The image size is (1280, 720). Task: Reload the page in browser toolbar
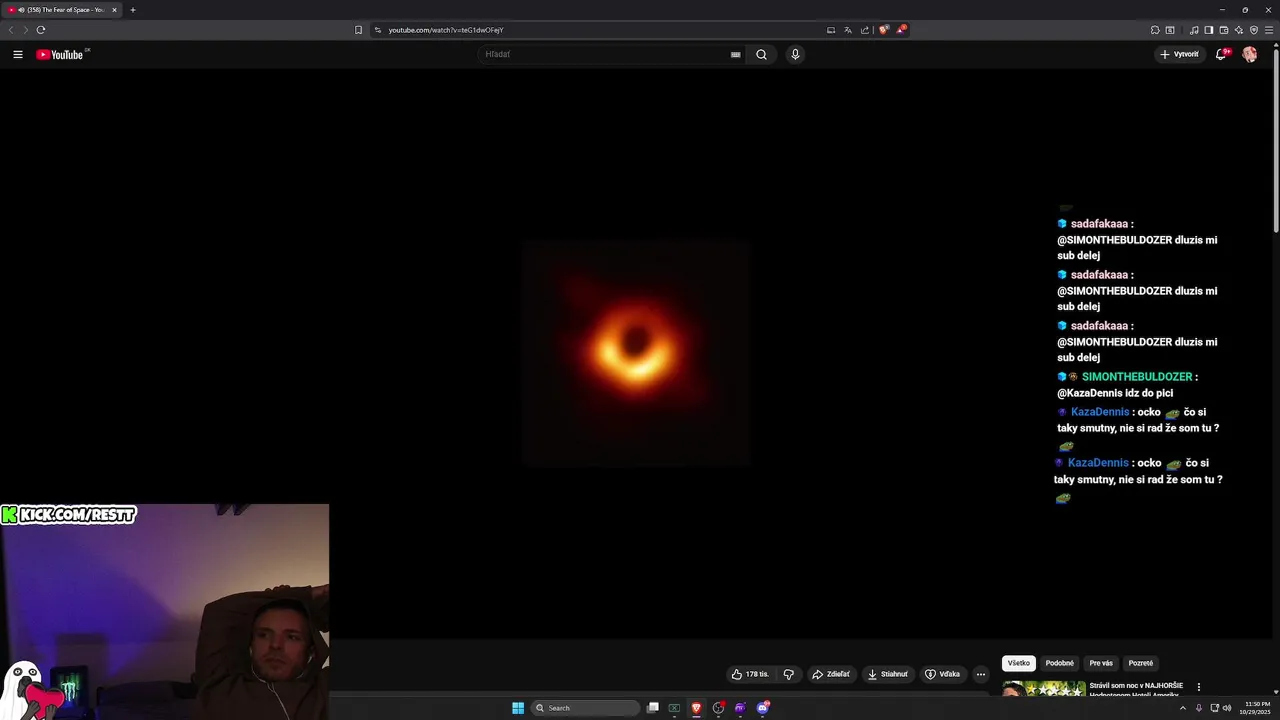coord(41,30)
